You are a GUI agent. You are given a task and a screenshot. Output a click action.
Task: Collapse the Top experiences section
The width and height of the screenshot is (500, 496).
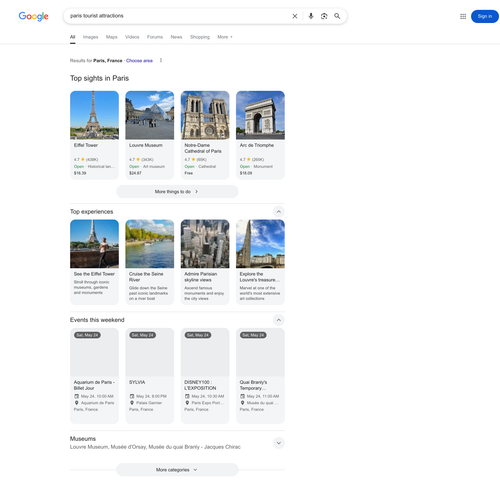tap(279, 212)
